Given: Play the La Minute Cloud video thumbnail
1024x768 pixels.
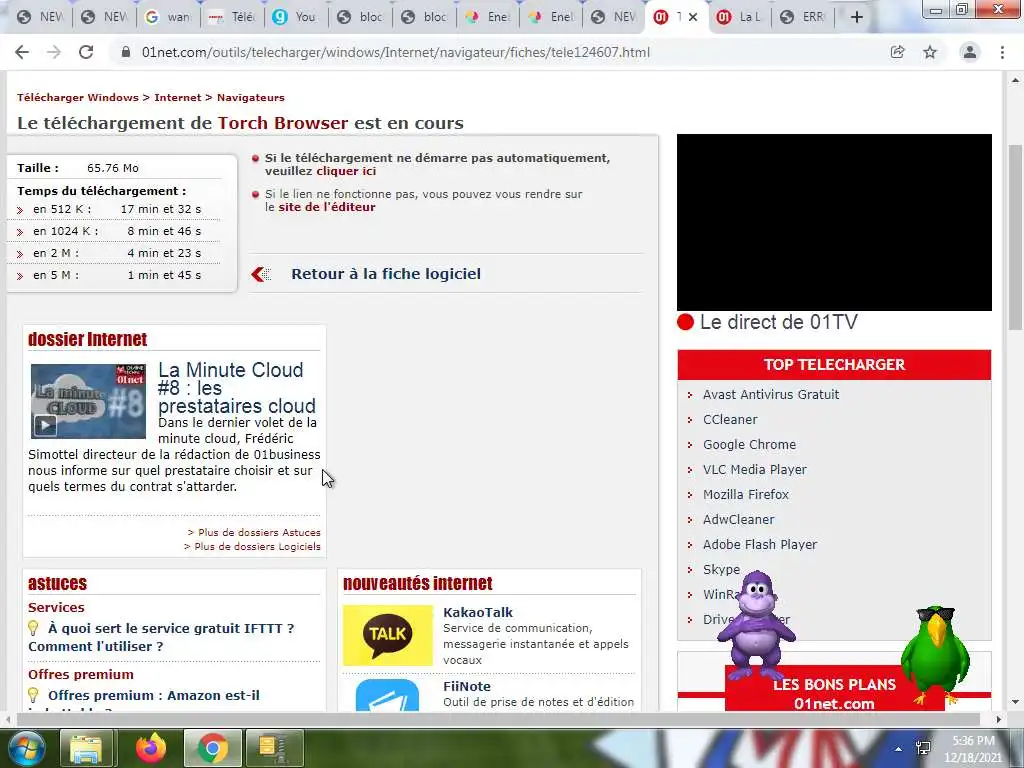Looking at the screenshot, I should [x=88, y=401].
